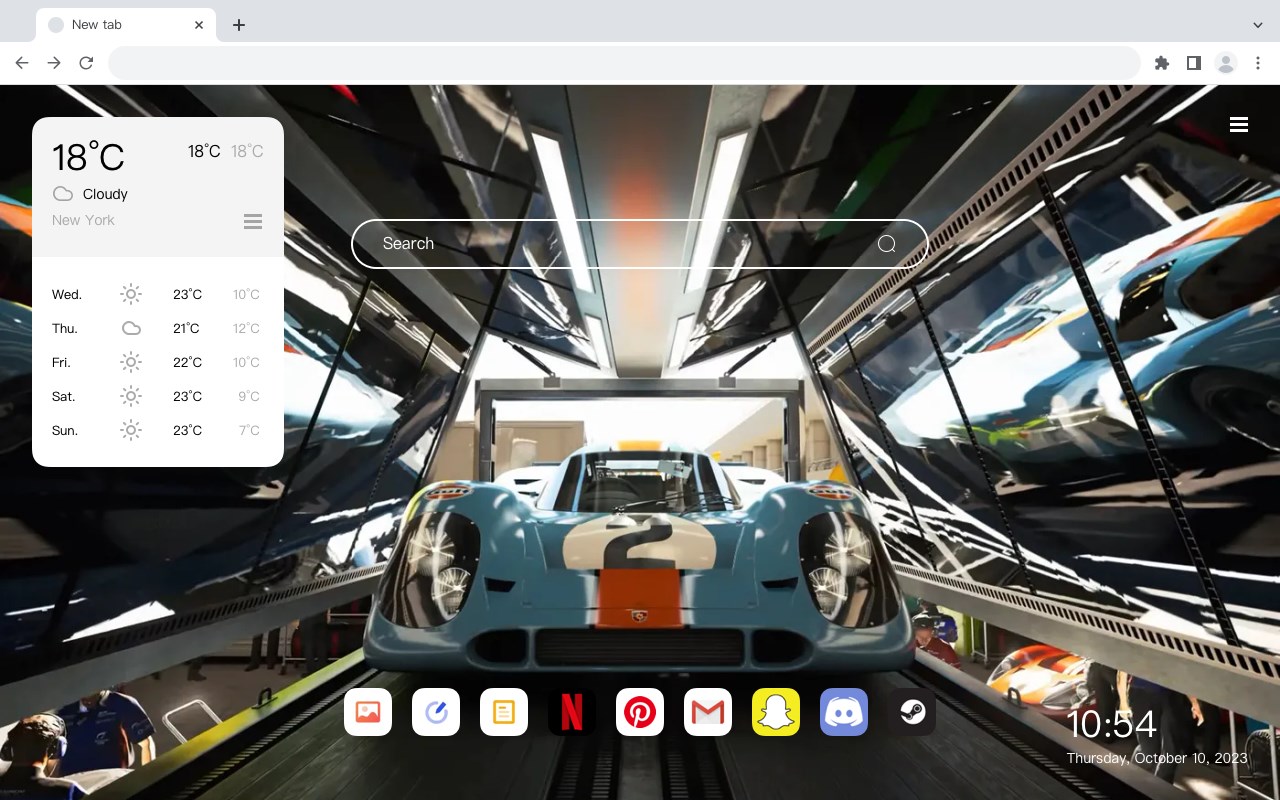1280x800 pixels.
Task: Open the hamburger menu at top right of page
Action: tap(1239, 124)
